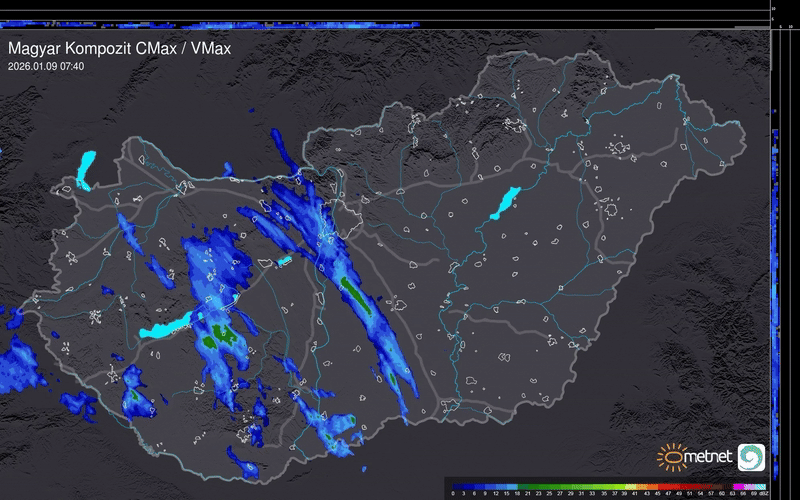
Task: Pick magenta segment of dBZ color scale
Action: [736, 484]
